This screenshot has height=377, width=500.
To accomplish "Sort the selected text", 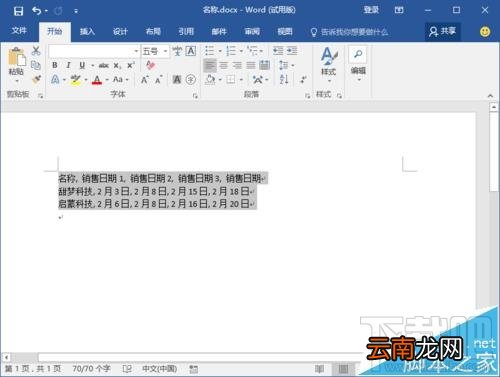I will 284,79.
